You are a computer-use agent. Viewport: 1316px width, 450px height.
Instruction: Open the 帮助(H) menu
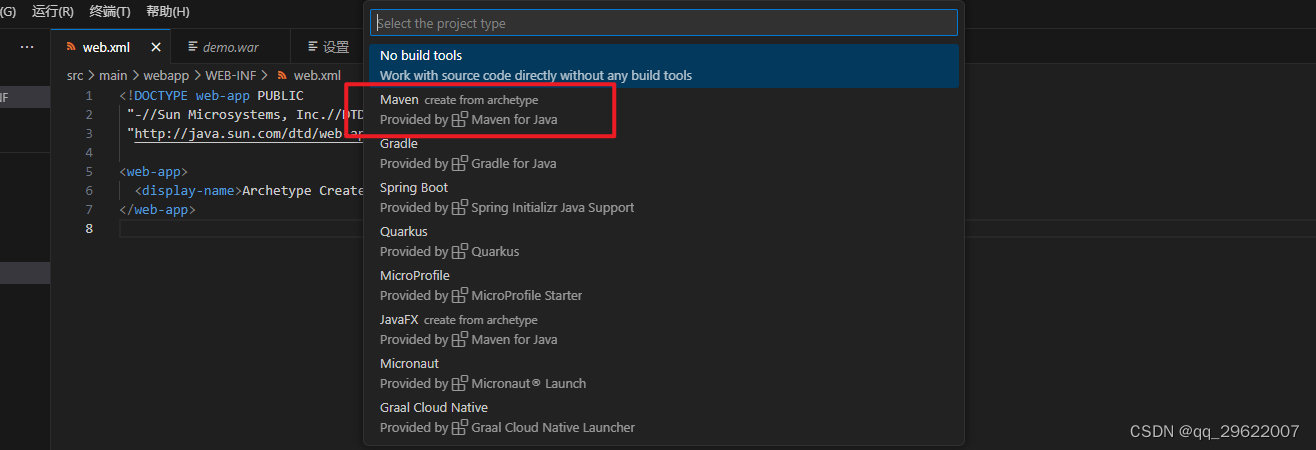(167, 12)
